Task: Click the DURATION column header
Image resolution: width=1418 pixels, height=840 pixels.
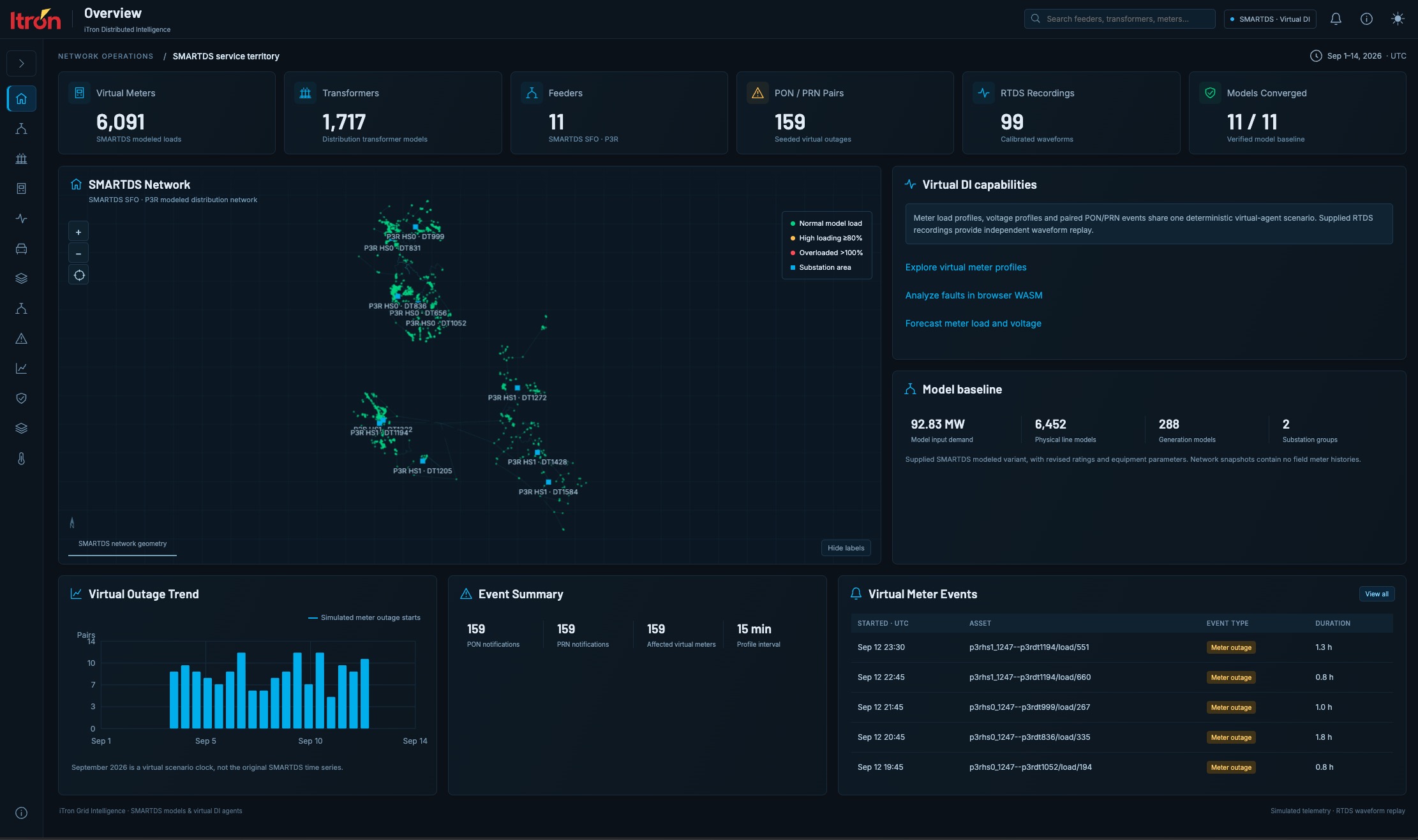Action: [1332, 623]
